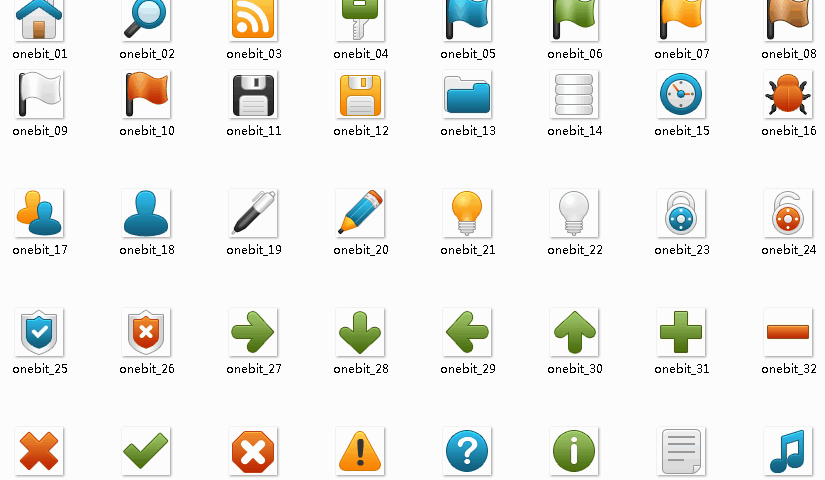Viewport: 825px width, 480px height.
Task: Click the blue question mark circle icon
Action: click(x=467, y=451)
